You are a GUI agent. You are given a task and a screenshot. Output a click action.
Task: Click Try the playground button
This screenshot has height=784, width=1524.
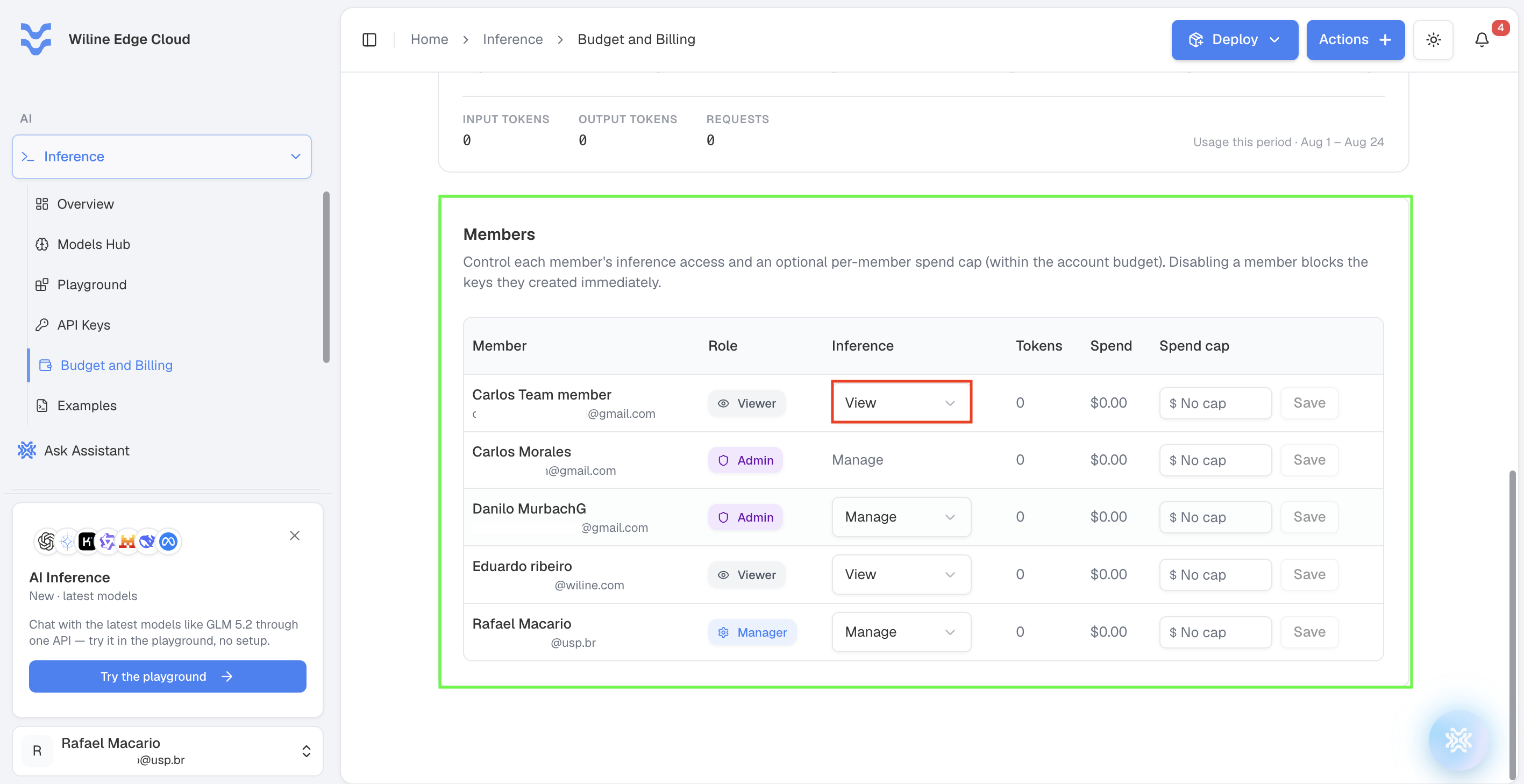pyautogui.click(x=167, y=676)
